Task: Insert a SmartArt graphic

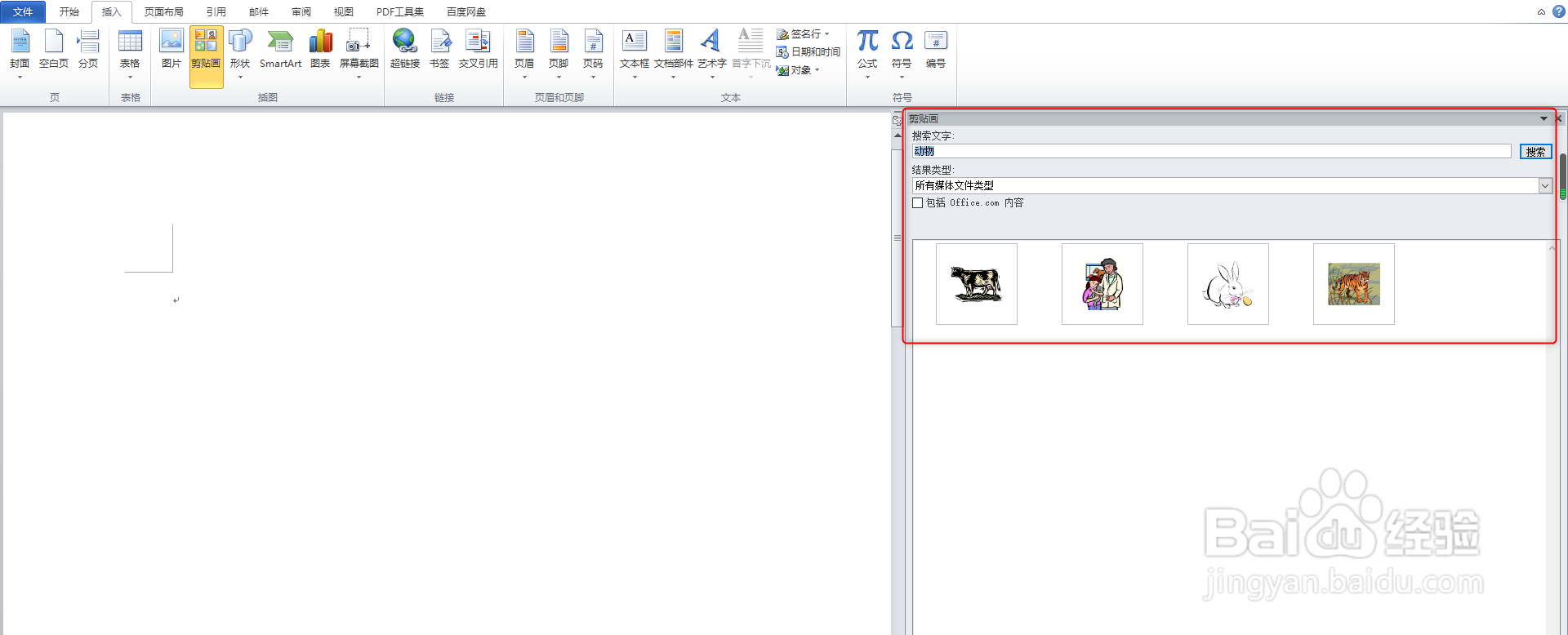Action: coord(280,49)
